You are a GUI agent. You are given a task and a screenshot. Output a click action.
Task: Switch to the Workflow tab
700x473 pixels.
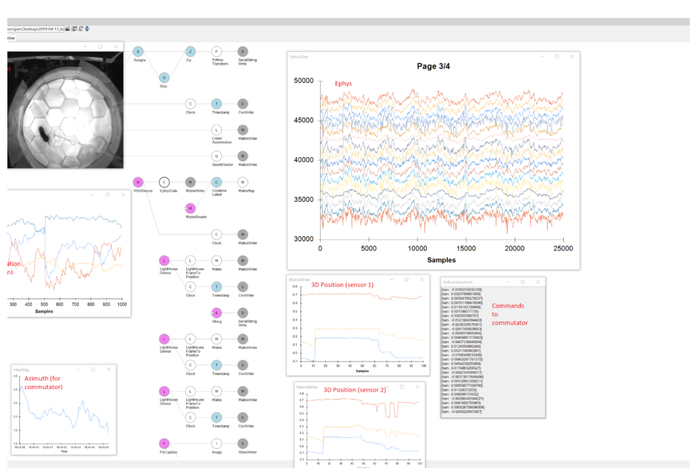pyautogui.click(x=11, y=38)
